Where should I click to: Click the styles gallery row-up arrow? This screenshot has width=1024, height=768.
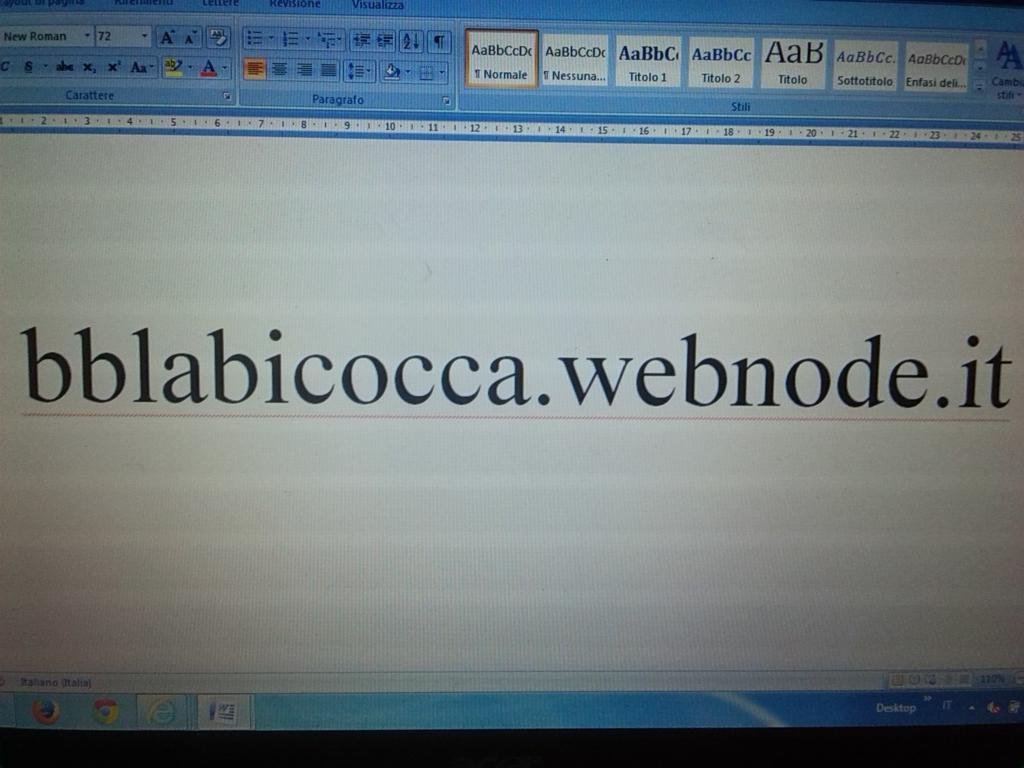[980, 48]
